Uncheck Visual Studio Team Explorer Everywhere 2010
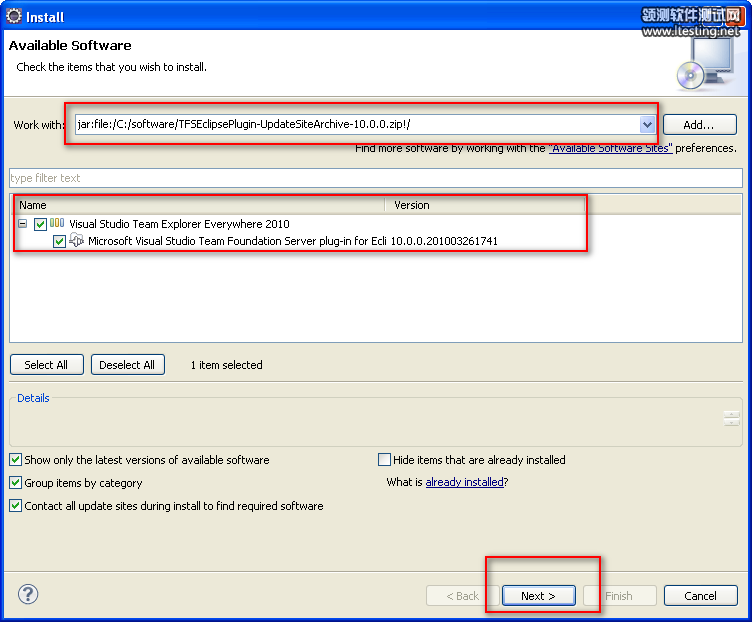The height and width of the screenshot is (622, 752). click(40, 224)
